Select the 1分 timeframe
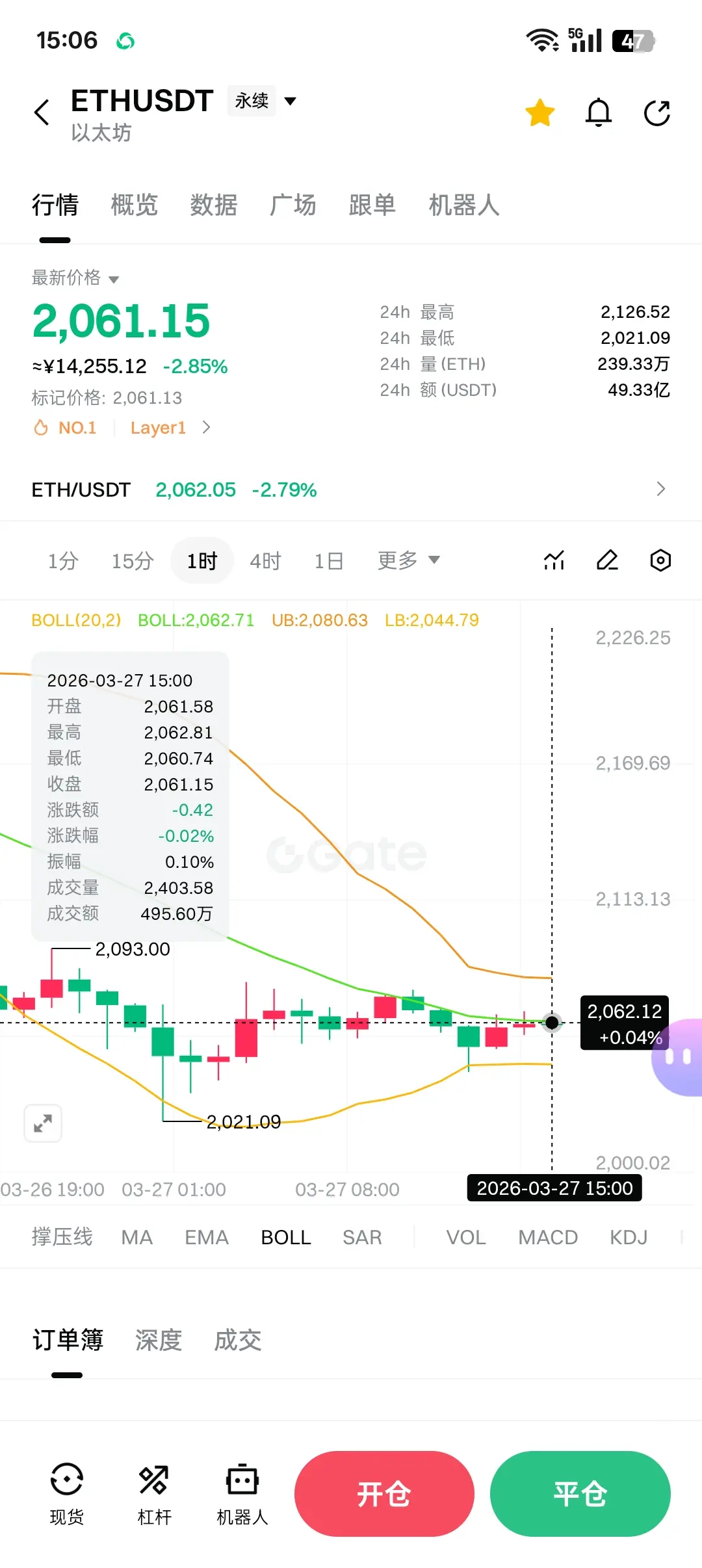Screen dimensions: 702x1568 click(63, 560)
